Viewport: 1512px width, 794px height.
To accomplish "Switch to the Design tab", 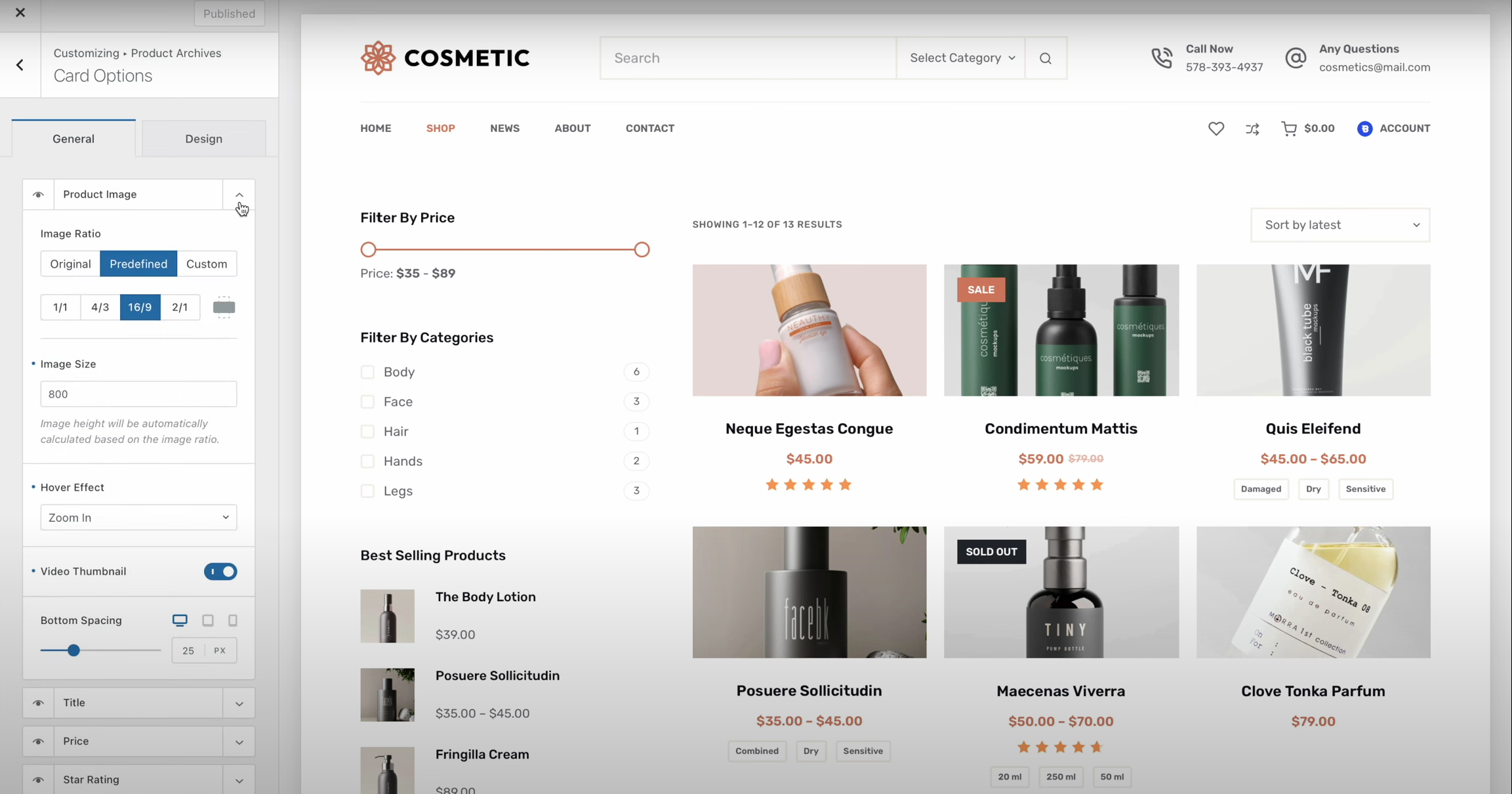I will tap(203, 138).
